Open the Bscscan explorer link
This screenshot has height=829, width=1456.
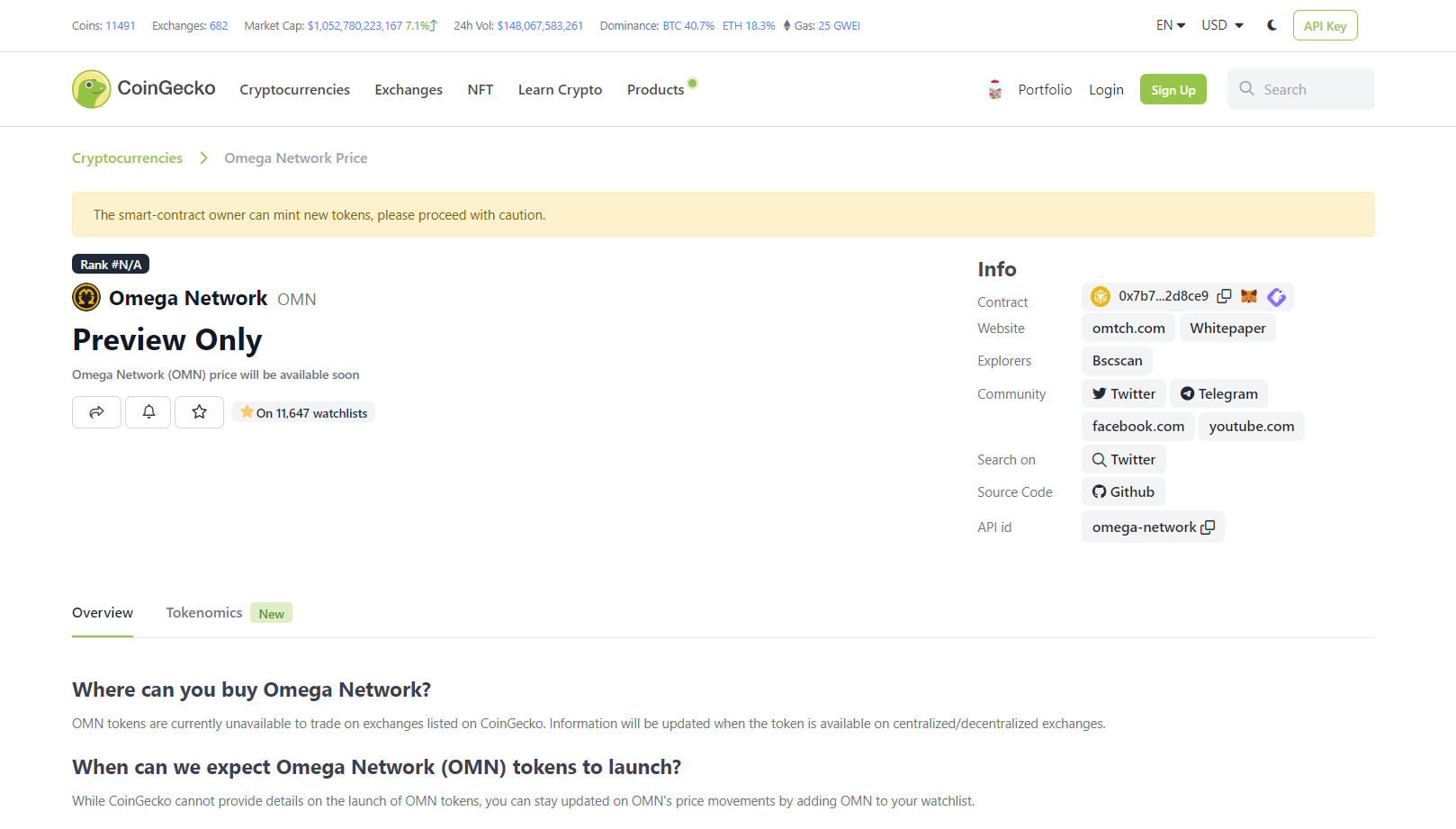1117,361
